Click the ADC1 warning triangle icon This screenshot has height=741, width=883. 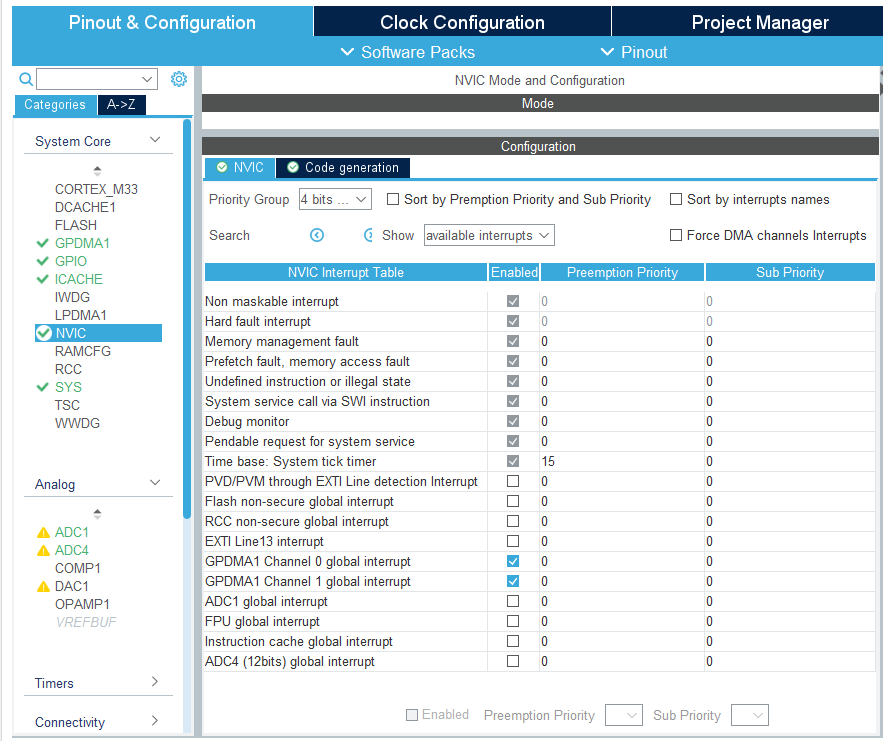[x=43, y=533]
